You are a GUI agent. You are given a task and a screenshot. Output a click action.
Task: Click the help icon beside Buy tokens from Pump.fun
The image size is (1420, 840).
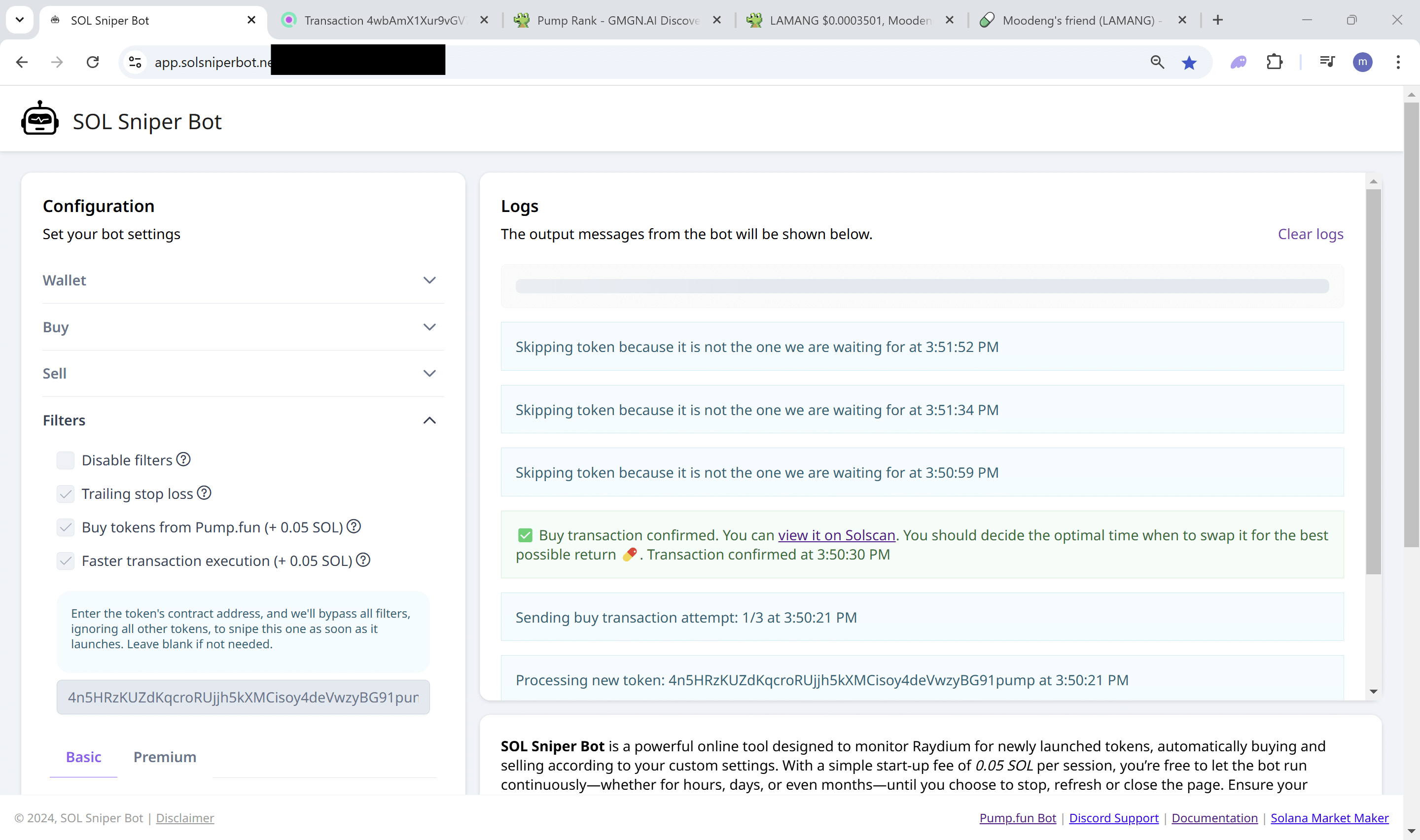354,526
